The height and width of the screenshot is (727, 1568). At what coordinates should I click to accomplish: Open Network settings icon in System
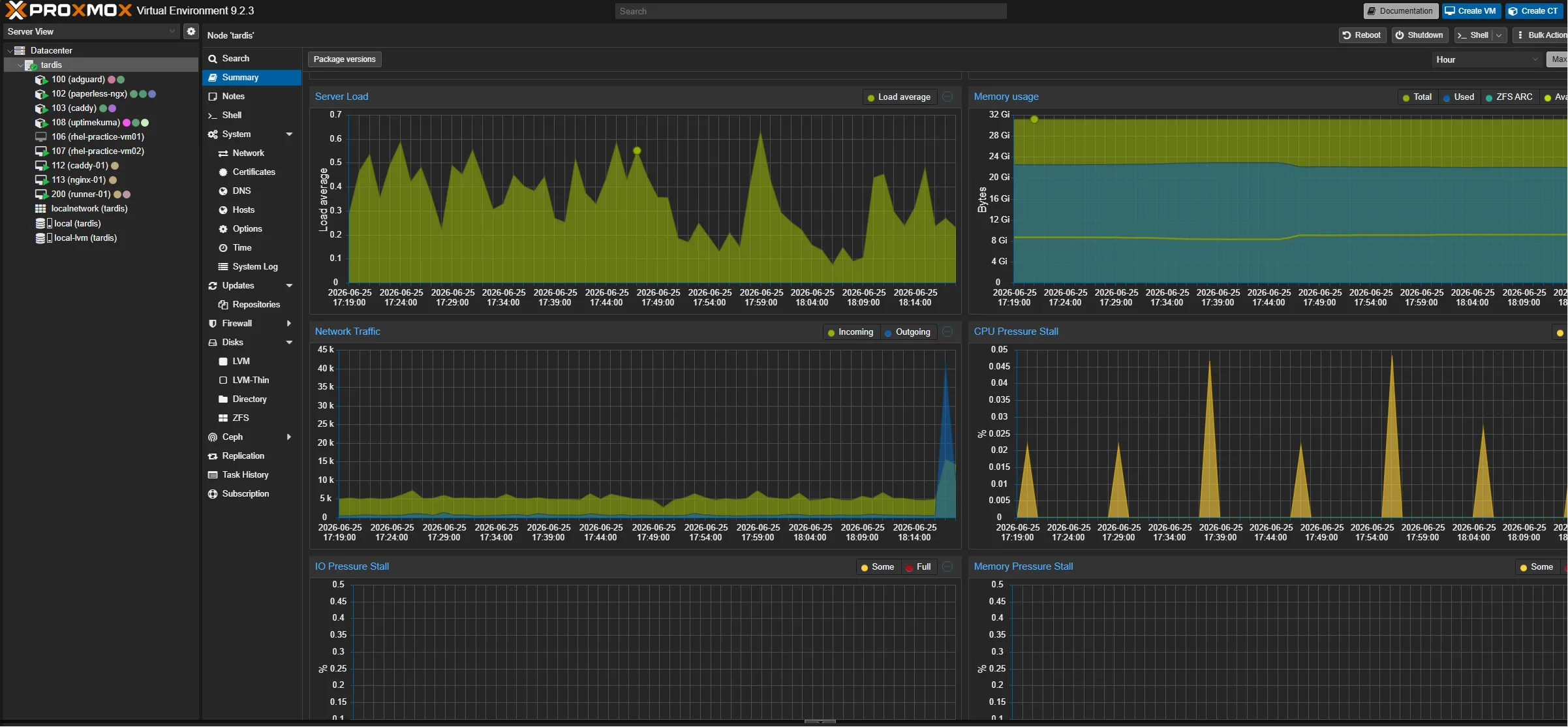point(223,153)
